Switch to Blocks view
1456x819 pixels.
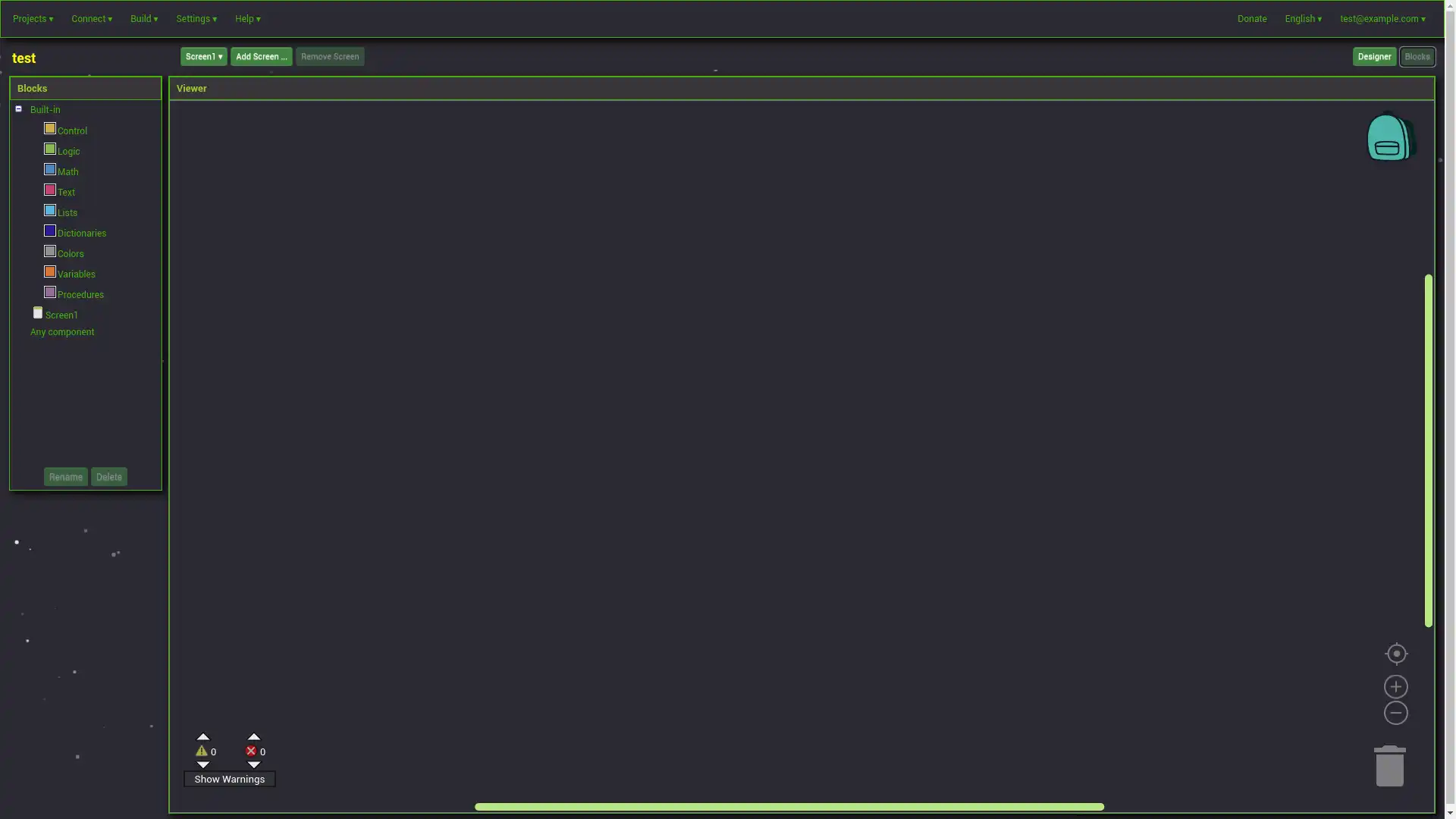point(1418,56)
